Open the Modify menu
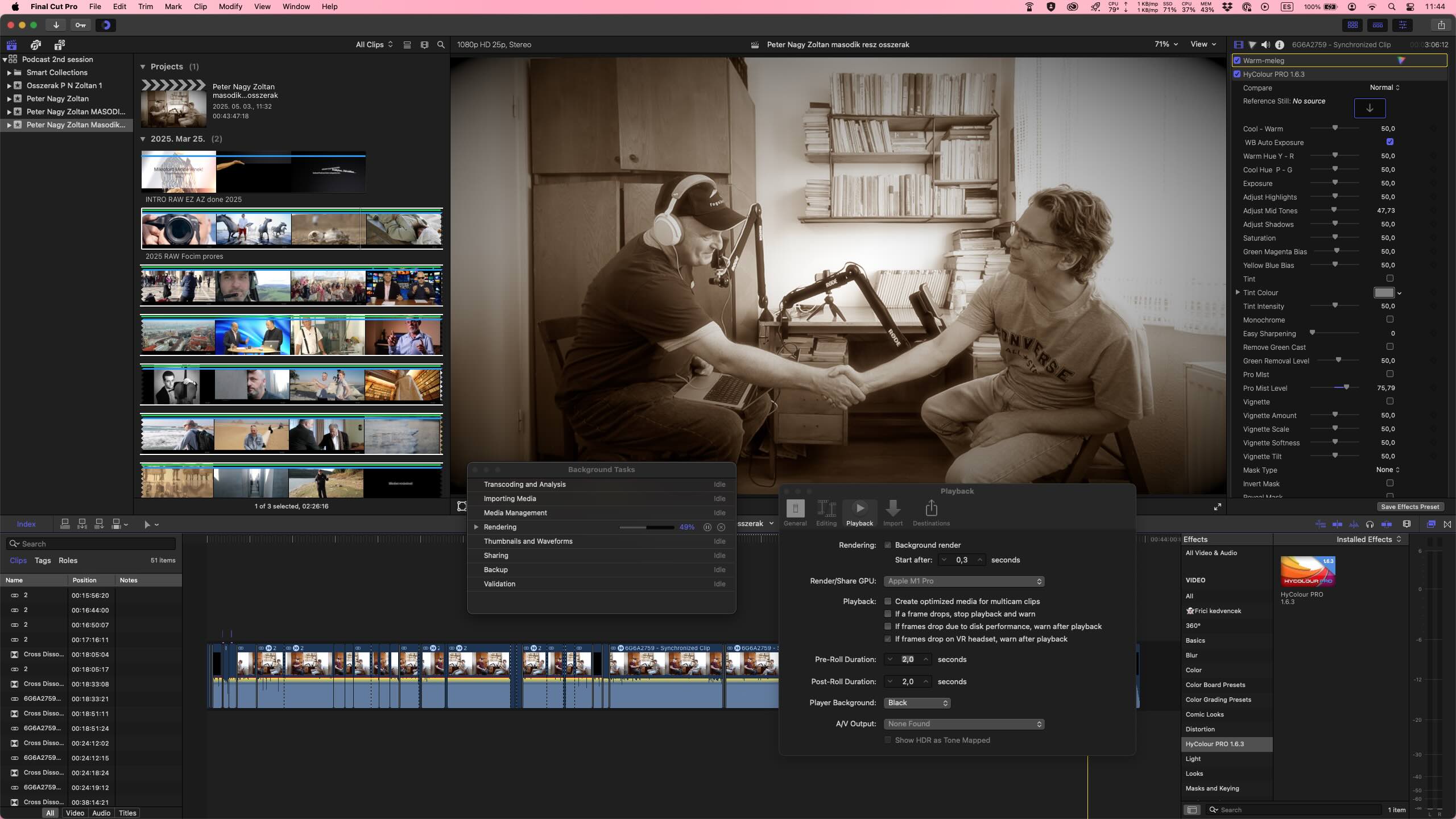 pos(230,6)
